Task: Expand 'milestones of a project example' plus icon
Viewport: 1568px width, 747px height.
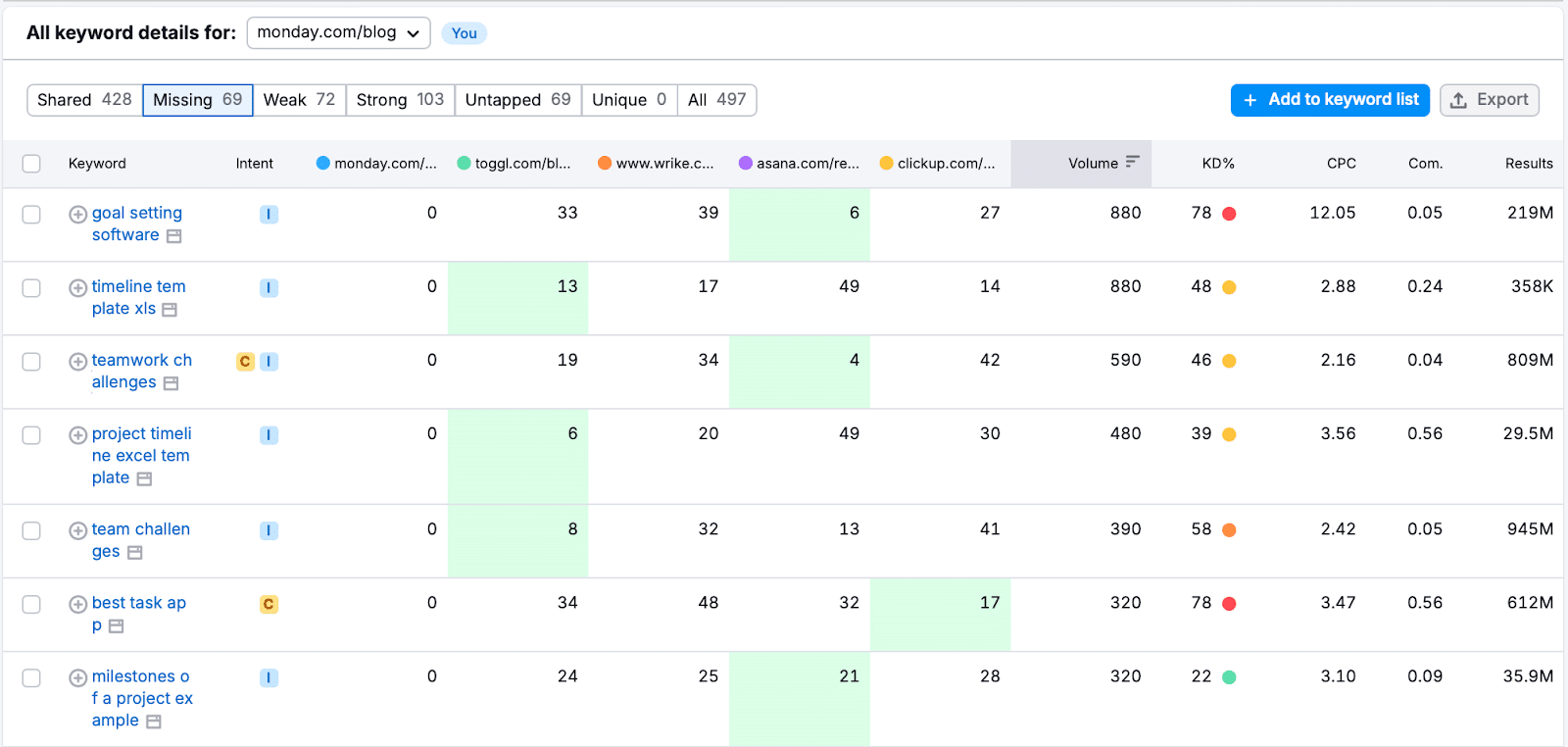Action: coord(77,677)
